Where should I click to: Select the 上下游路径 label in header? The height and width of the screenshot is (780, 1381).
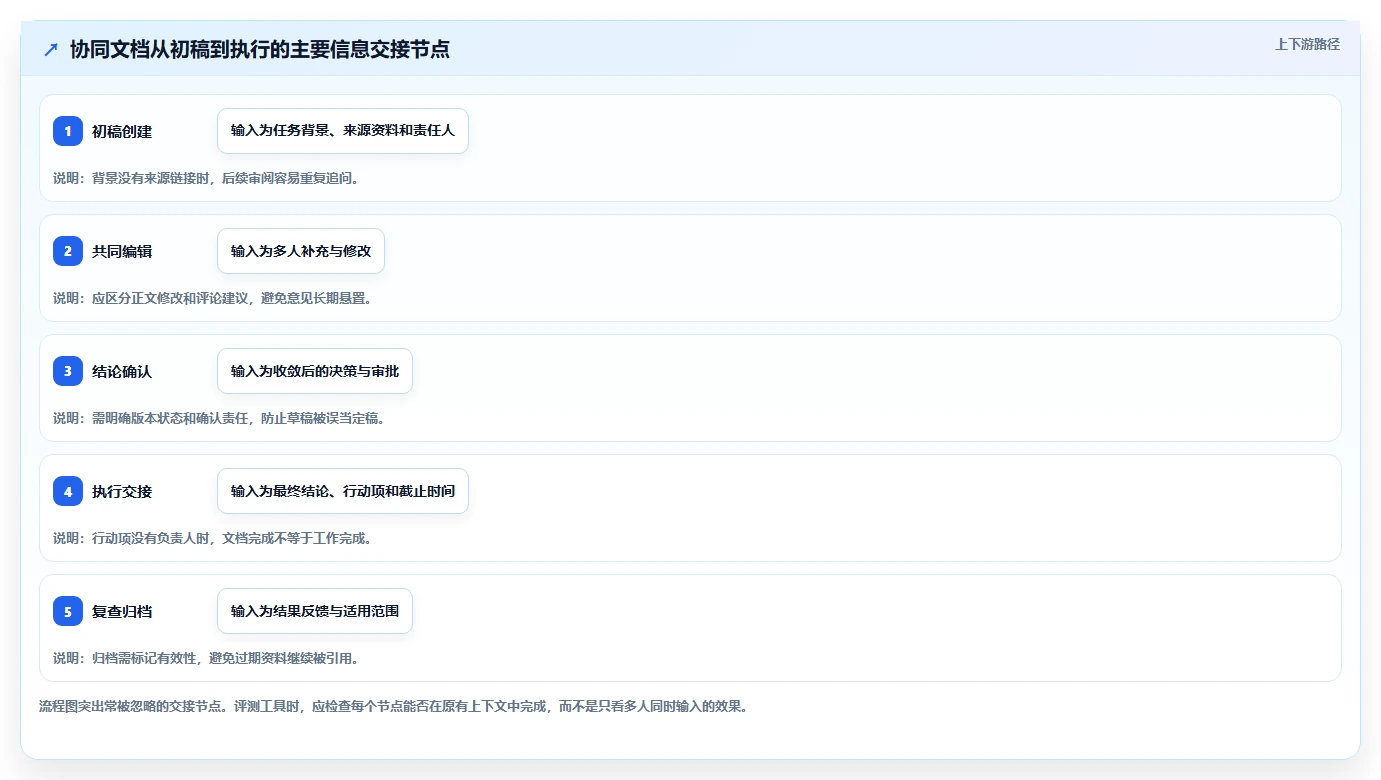click(1307, 44)
